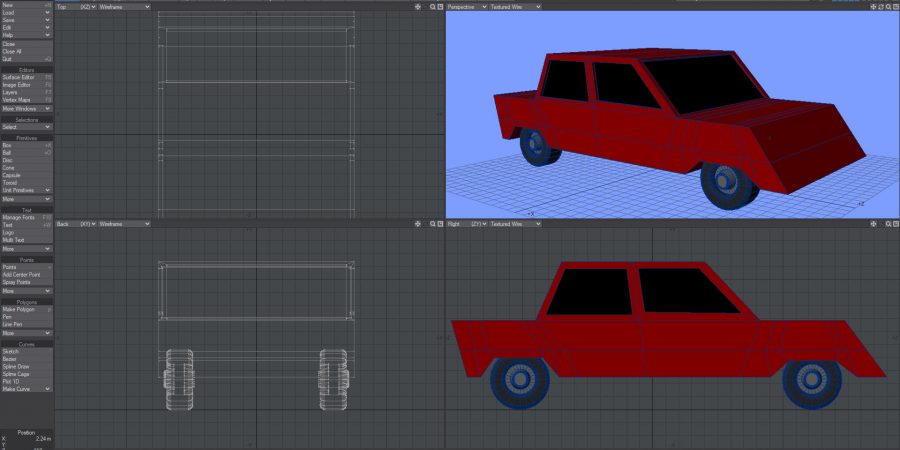This screenshot has width=900, height=450.
Task: Click the pan icon in the Top viewport
Action: 418,6
